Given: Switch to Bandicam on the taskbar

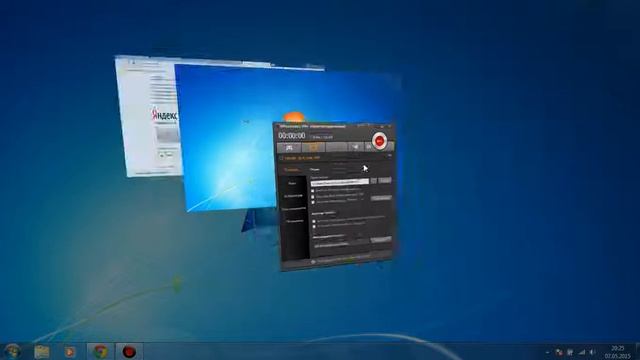Looking at the screenshot, I should click(x=129, y=351).
